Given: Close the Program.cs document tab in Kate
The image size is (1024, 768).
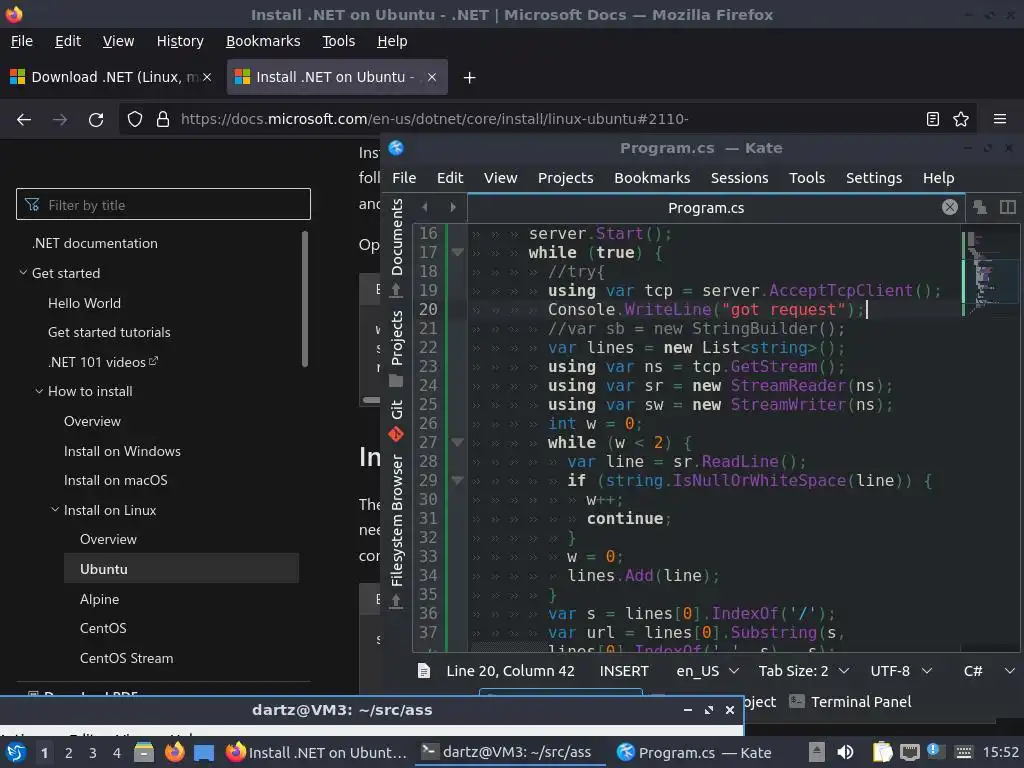Looking at the screenshot, I should click(950, 208).
